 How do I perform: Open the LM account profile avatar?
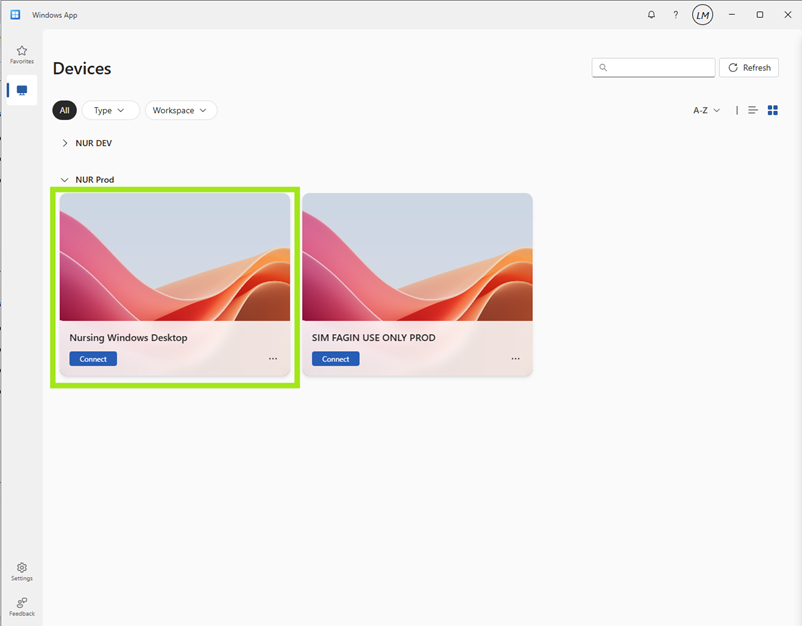[x=703, y=15]
